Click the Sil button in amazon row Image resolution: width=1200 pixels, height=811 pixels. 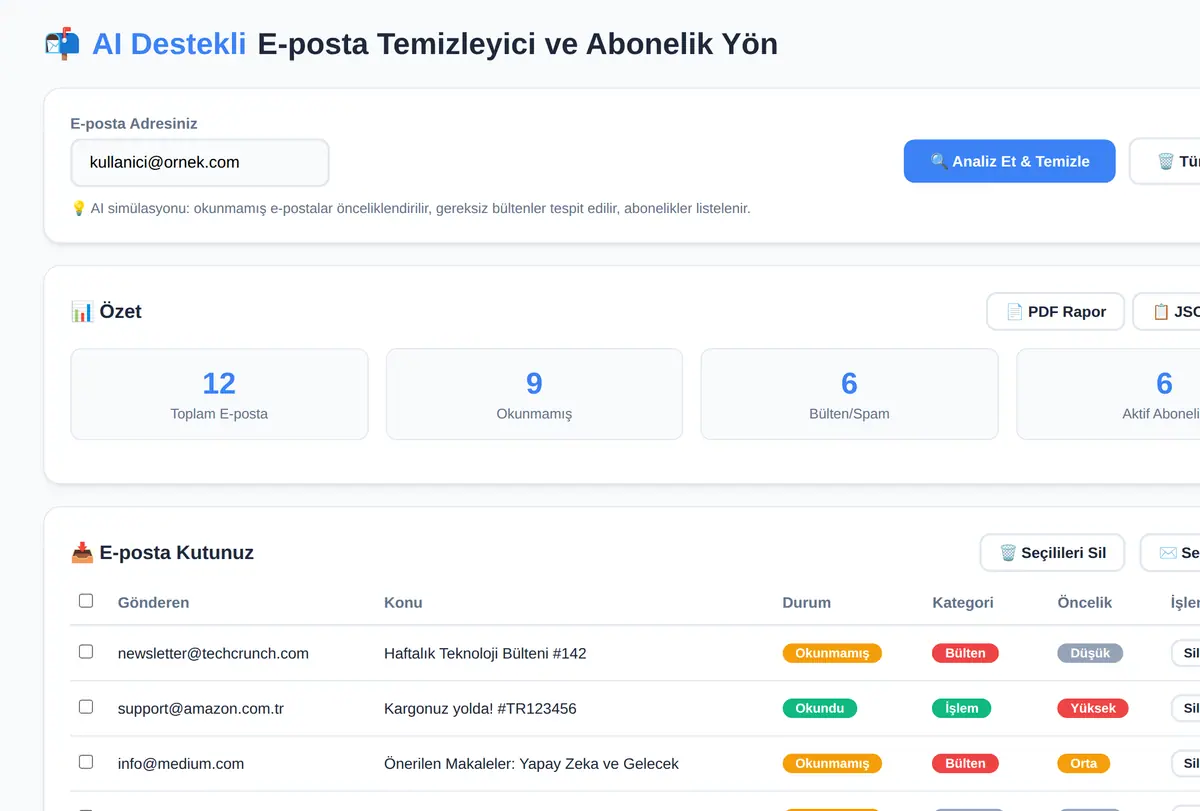tap(1187, 708)
